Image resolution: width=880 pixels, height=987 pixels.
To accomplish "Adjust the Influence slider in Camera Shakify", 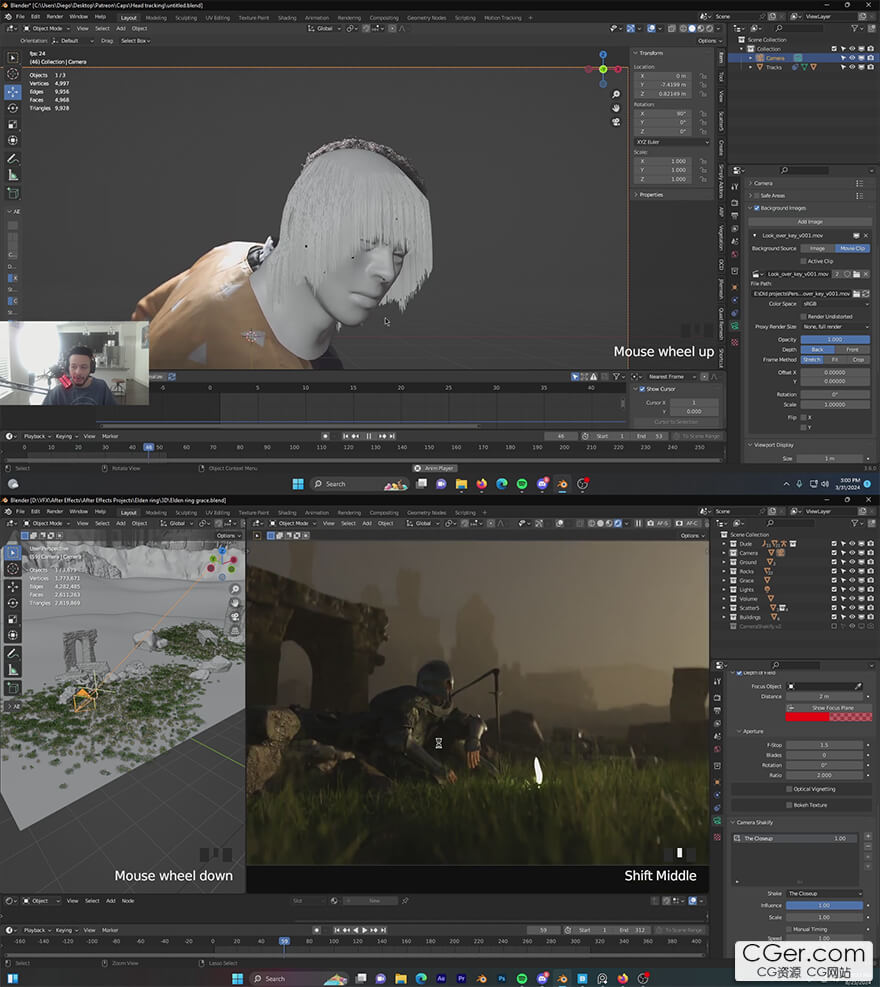I will pyautogui.click(x=824, y=905).
